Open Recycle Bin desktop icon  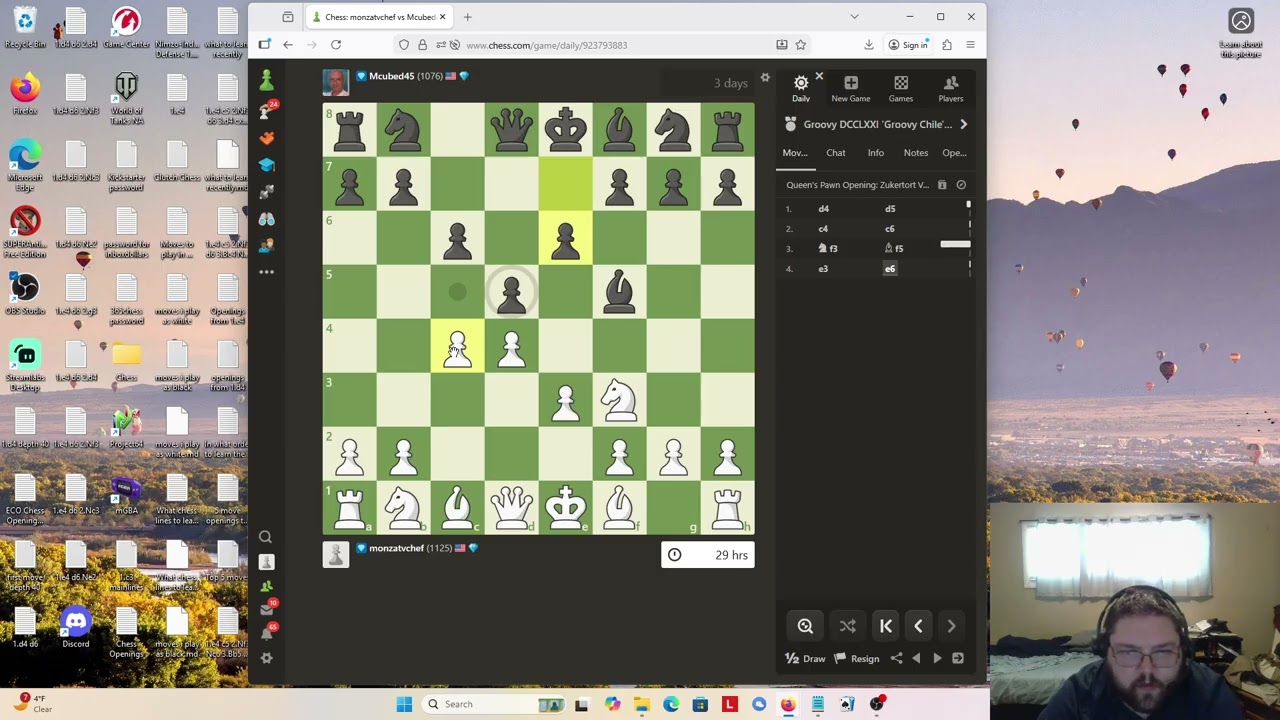pyautogui.click(x=25, y=28)
